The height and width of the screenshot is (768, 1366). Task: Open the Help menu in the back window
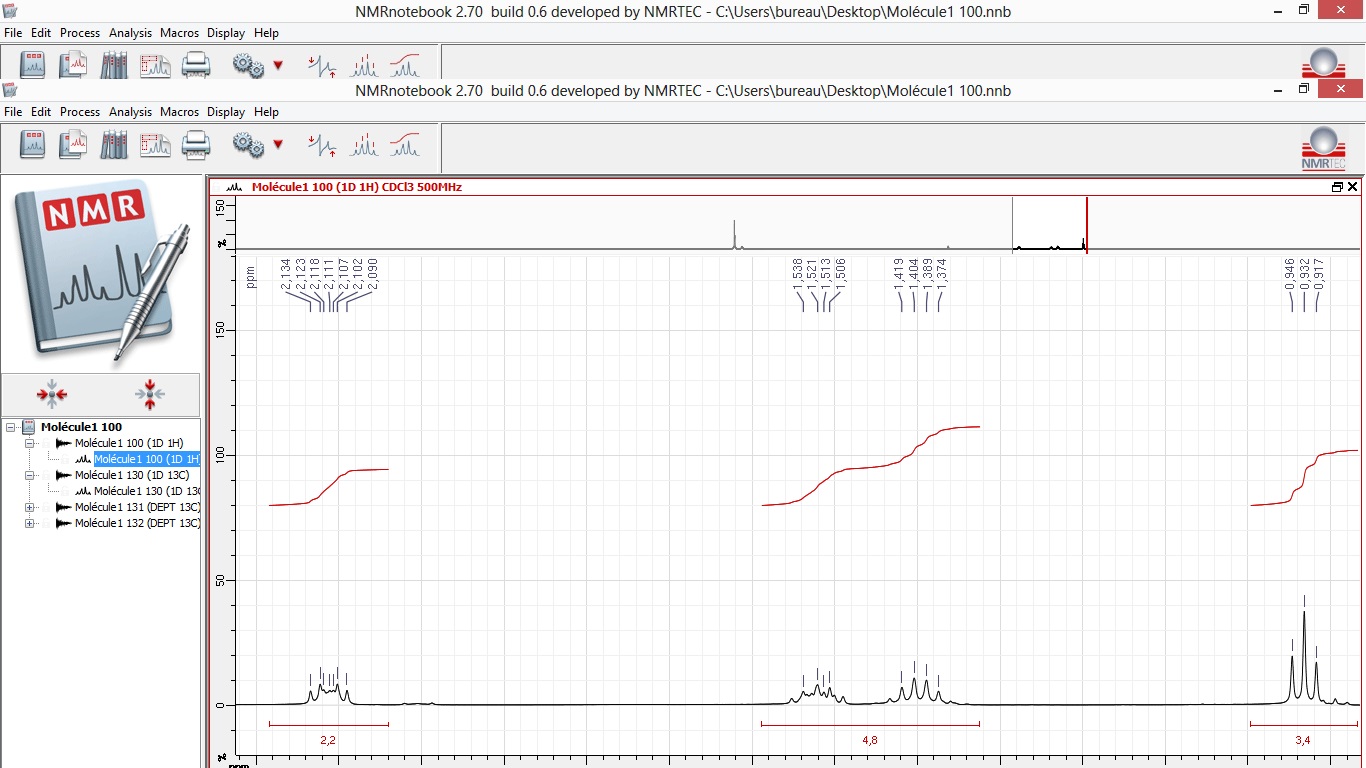tap(266, 32)
